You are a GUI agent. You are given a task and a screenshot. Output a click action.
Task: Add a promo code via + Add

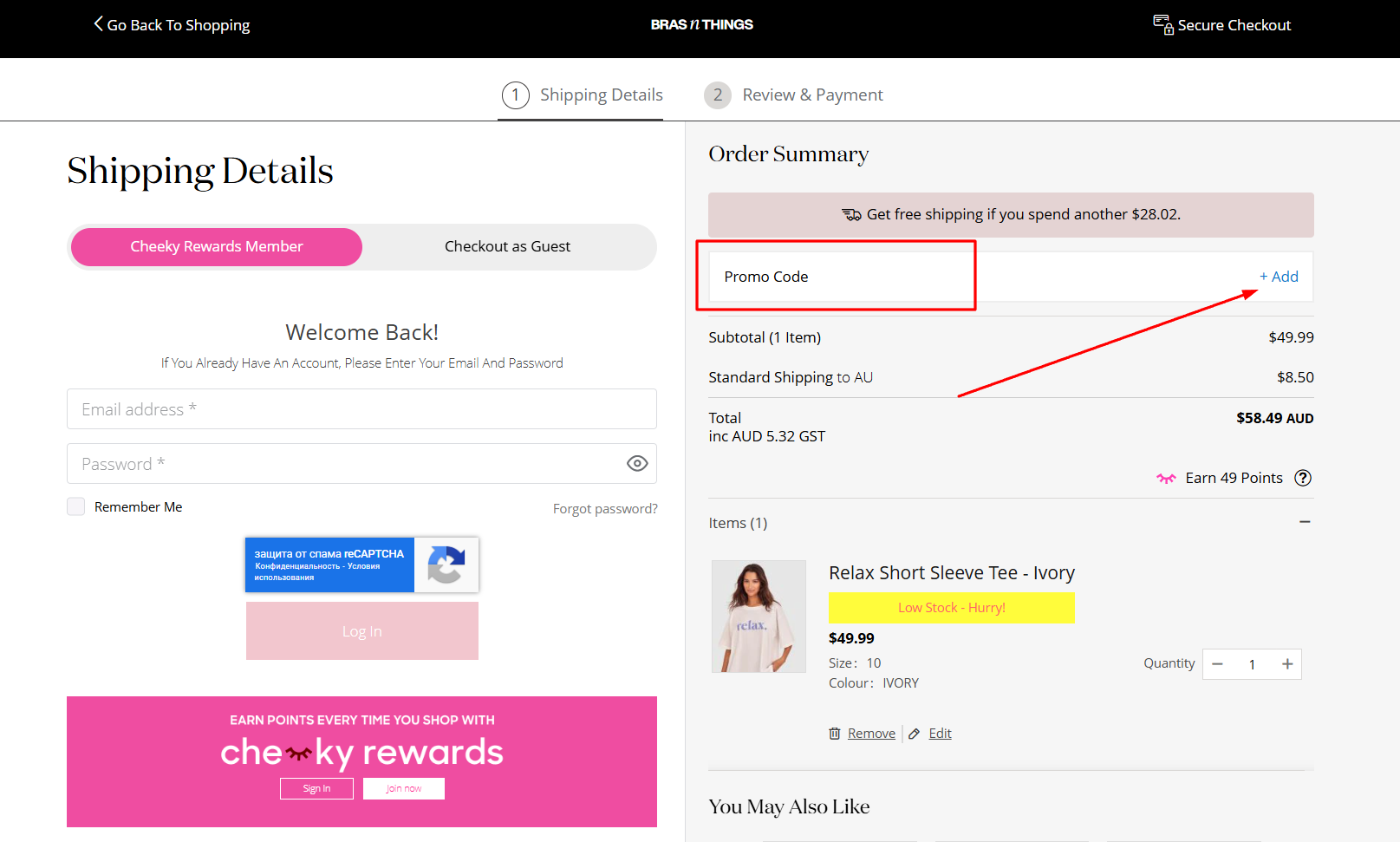click(x=1279, y=277)
